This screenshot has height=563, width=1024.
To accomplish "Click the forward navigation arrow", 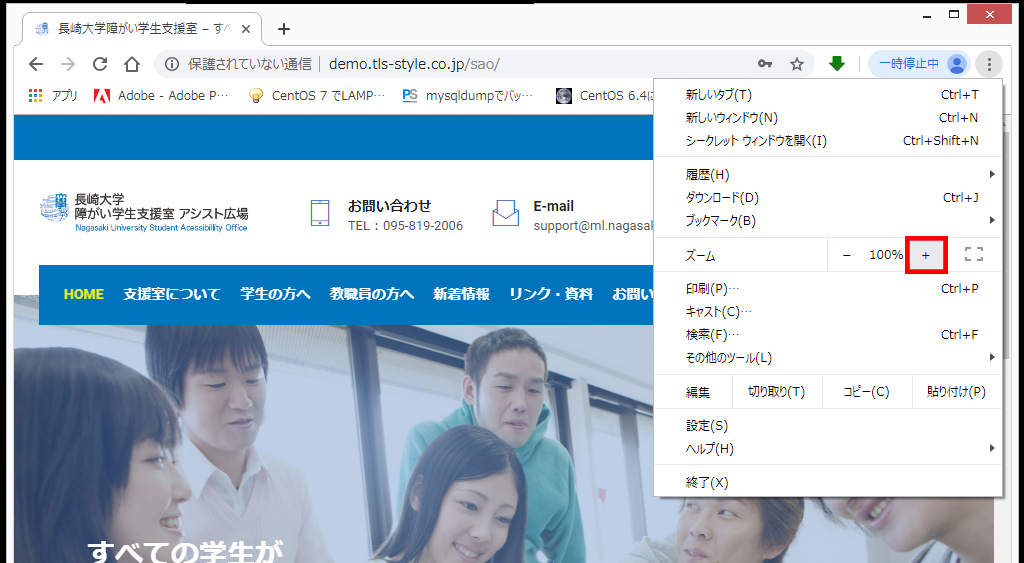I will coord(68,64).
